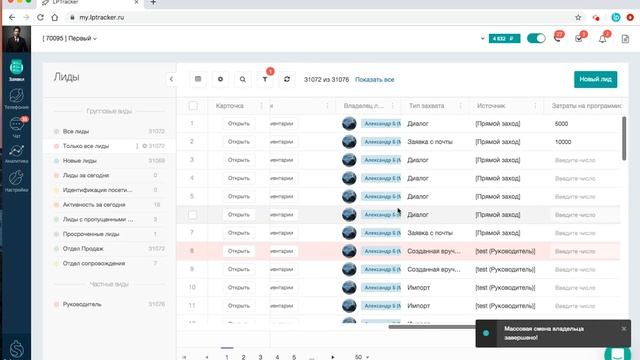Image resolution: width=640 pixels, height=360 pixels.
Task: Click owner tag in row 4
Action: click(x=381, y=178)
